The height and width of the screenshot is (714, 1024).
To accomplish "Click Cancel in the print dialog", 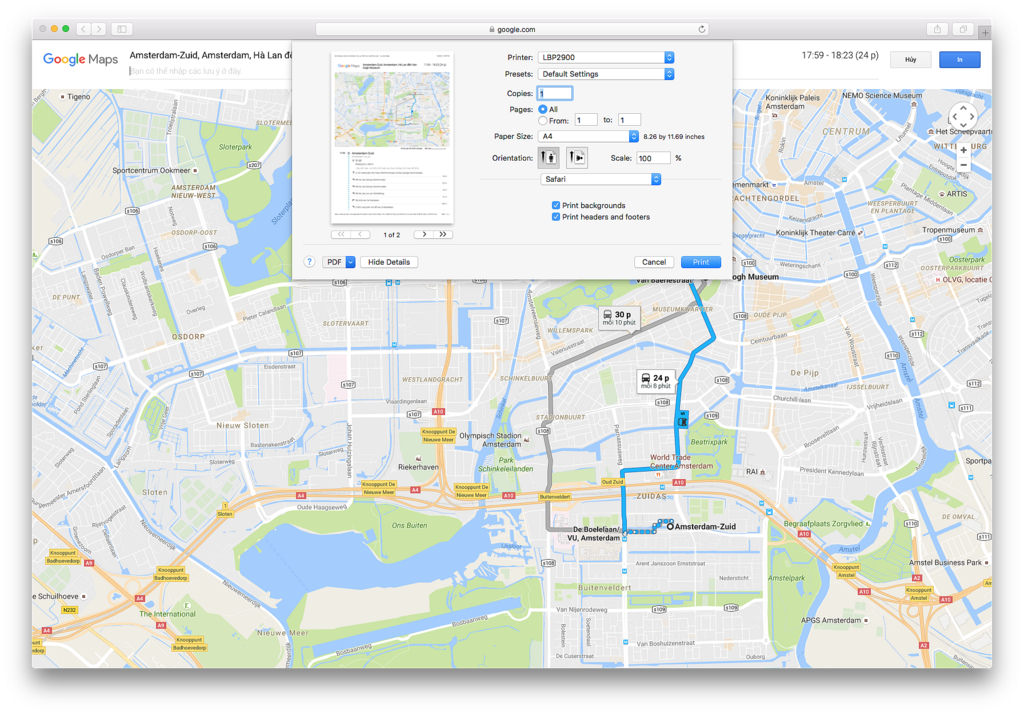I will click(654, 262).
